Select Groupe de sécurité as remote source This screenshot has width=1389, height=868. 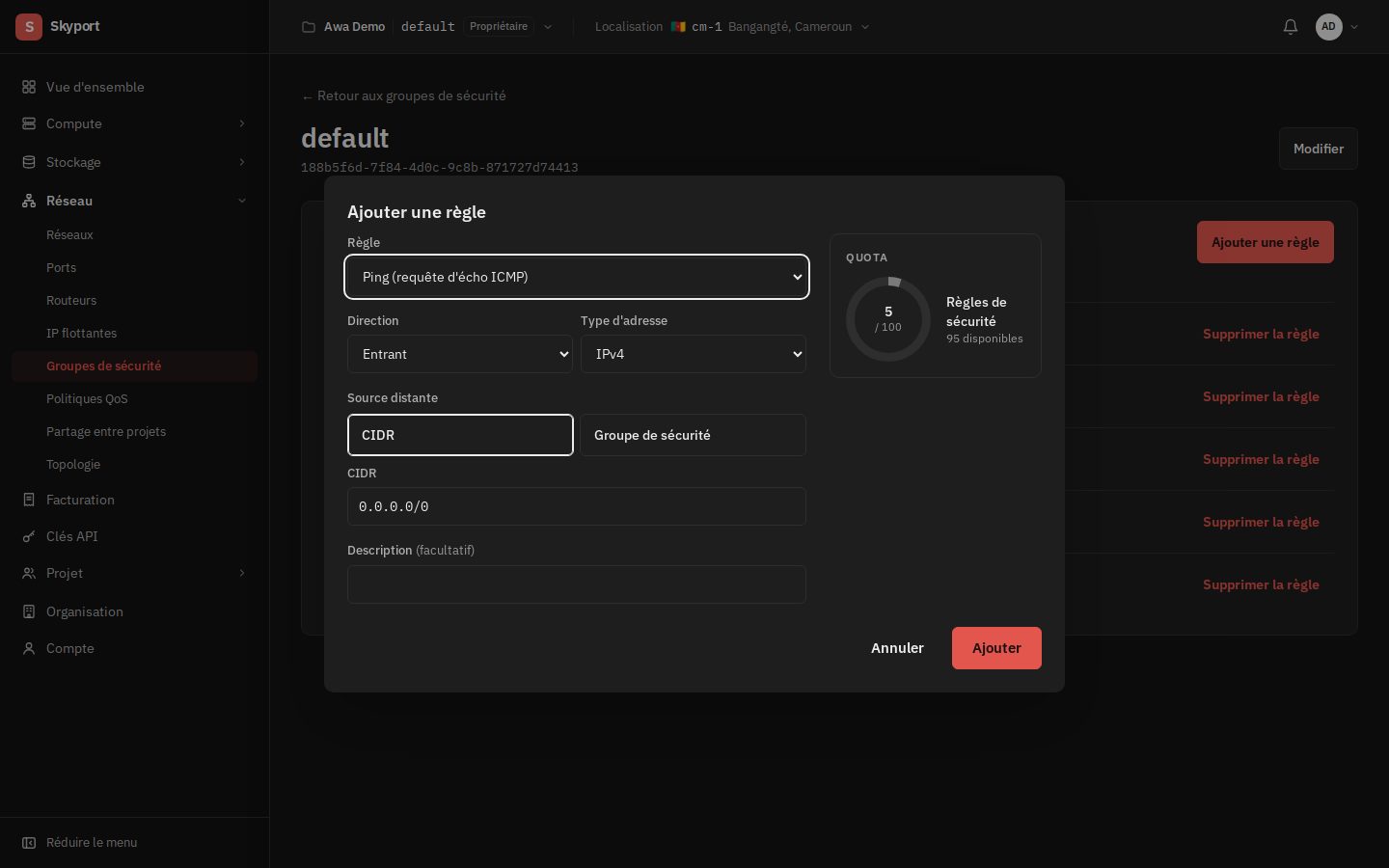[693, 435]
